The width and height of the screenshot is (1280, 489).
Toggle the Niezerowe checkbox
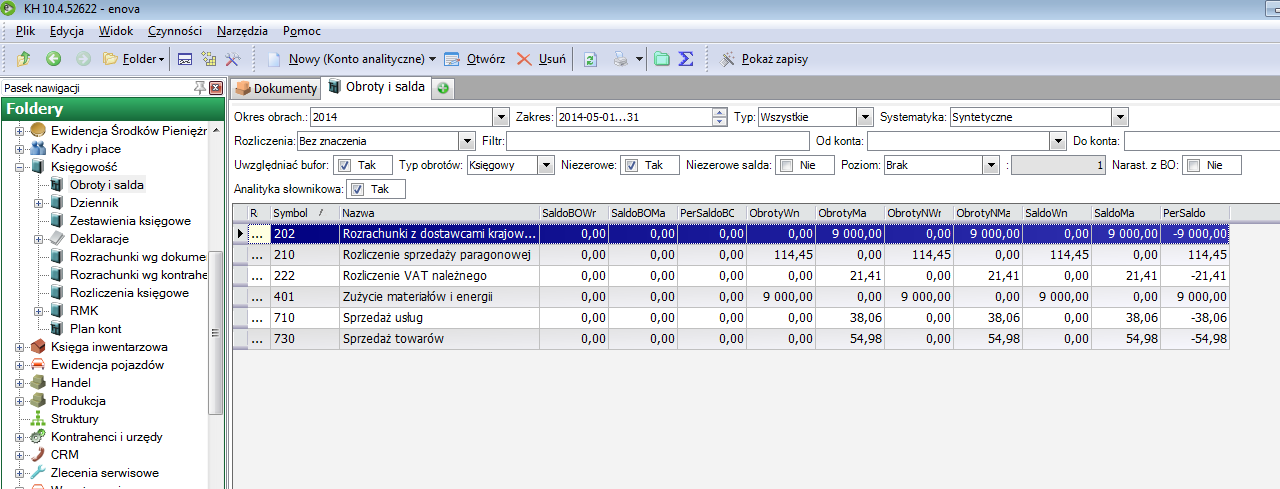pos(631,165)
